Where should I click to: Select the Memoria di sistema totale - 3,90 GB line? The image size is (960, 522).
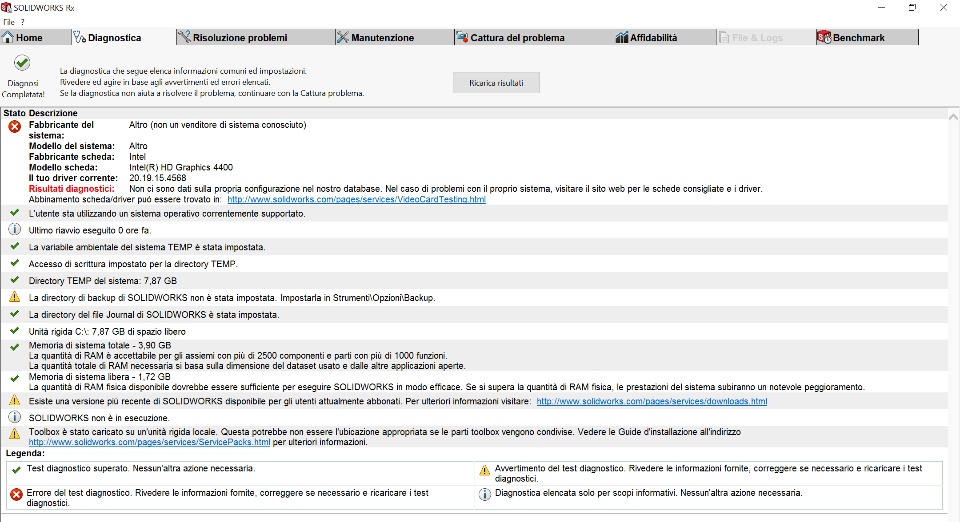pyautogui.click(x=100, y=345)
